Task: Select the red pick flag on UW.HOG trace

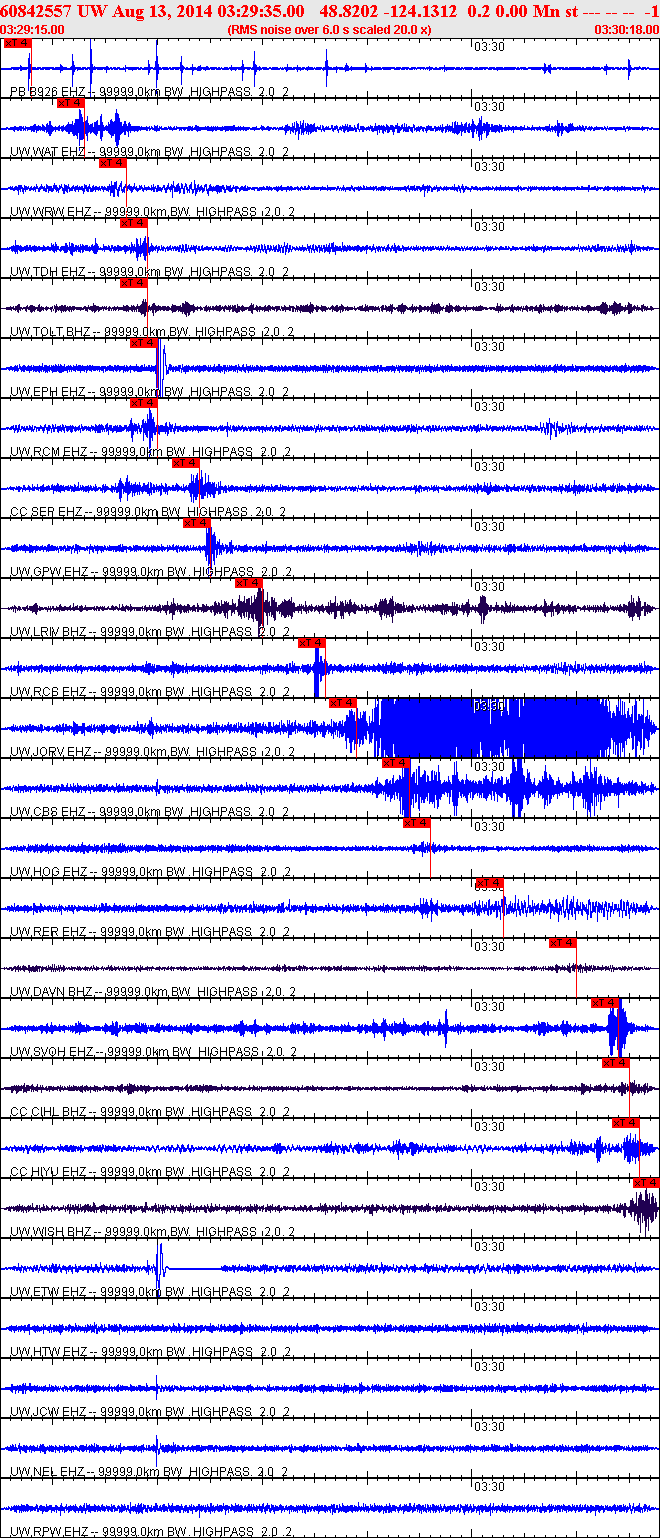Action: [x=417, y=822]
